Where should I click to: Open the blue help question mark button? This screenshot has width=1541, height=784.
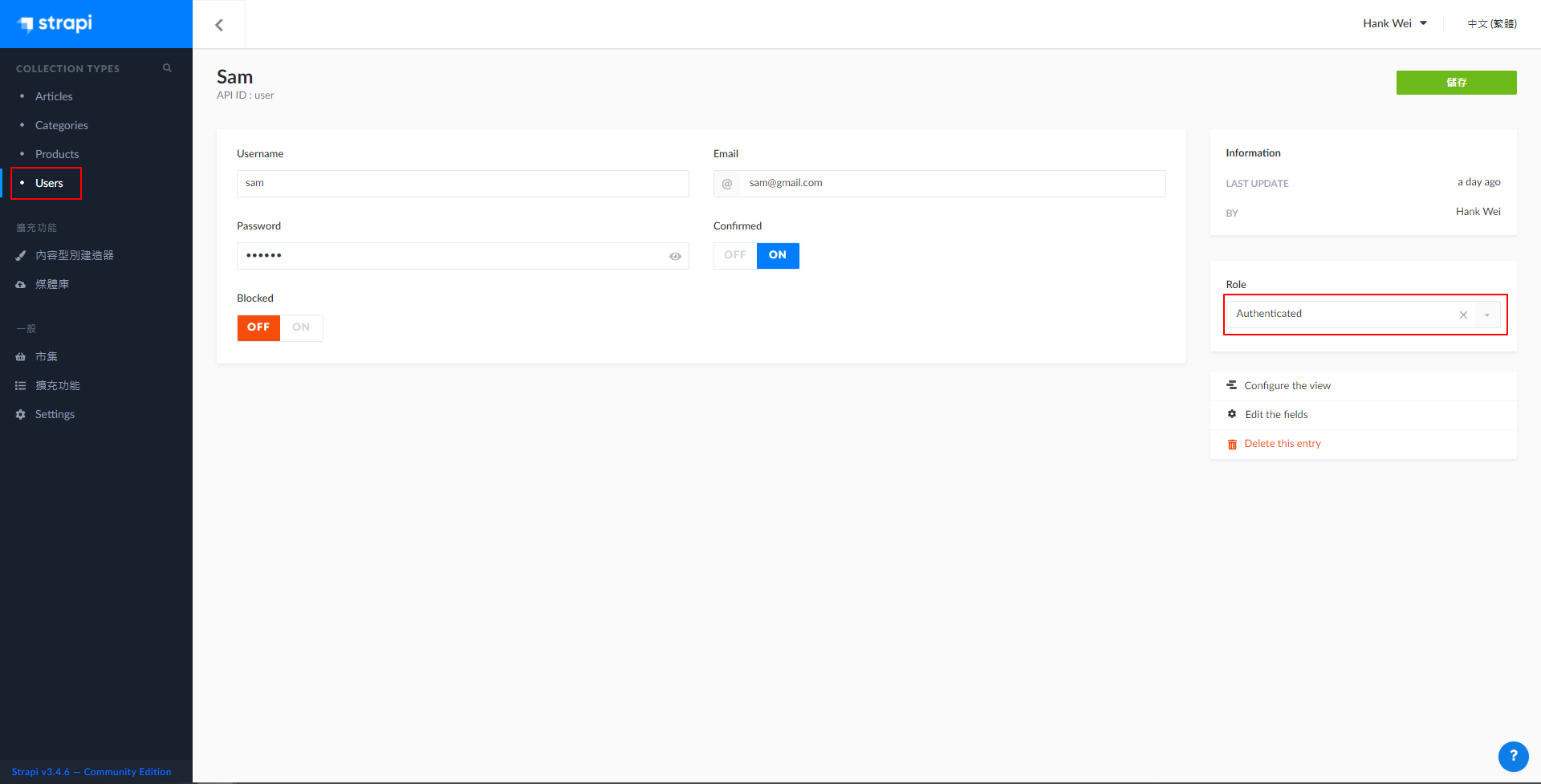pyautogui.click(x=1513, y=755)
